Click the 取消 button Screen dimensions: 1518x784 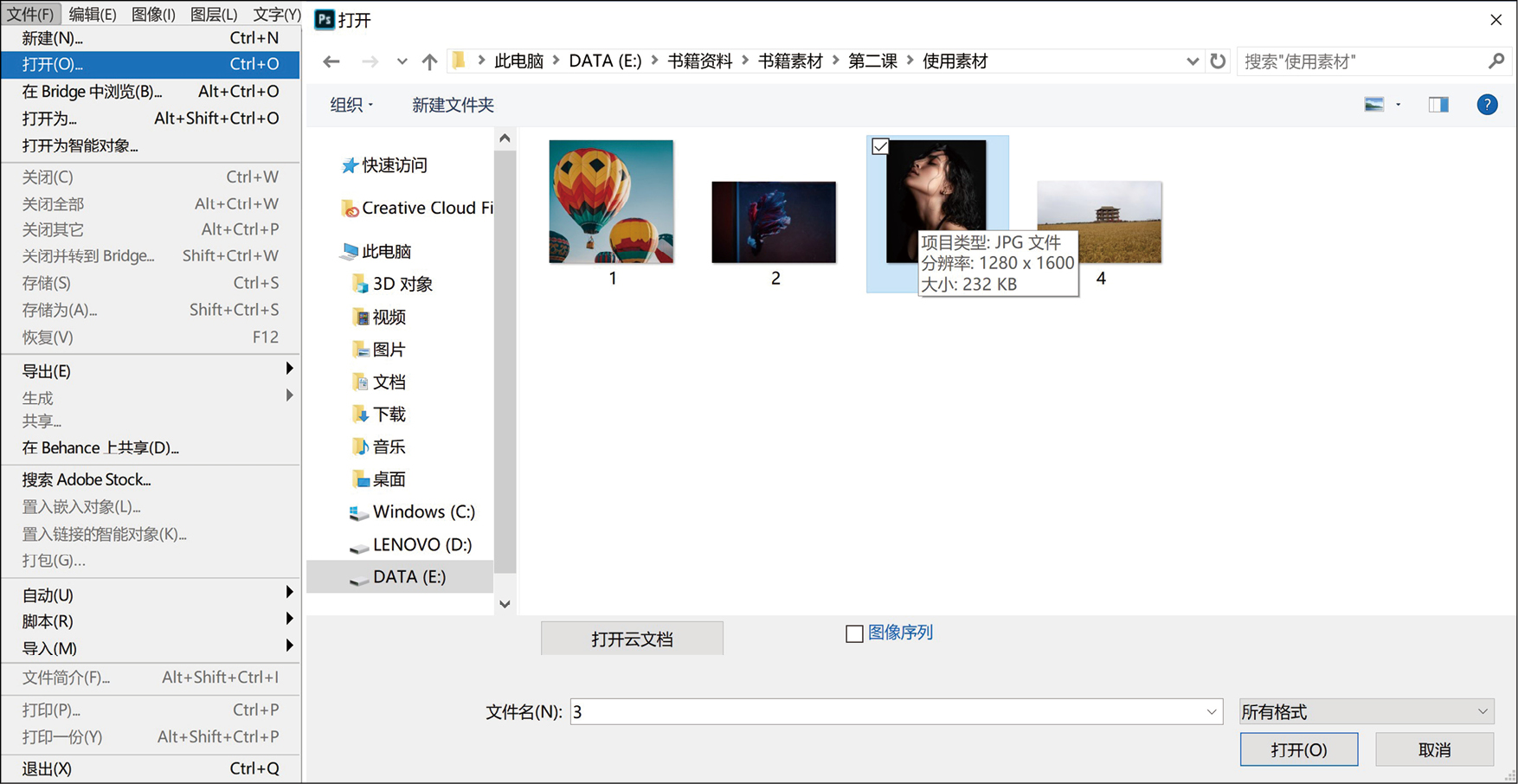[1434, 749]
